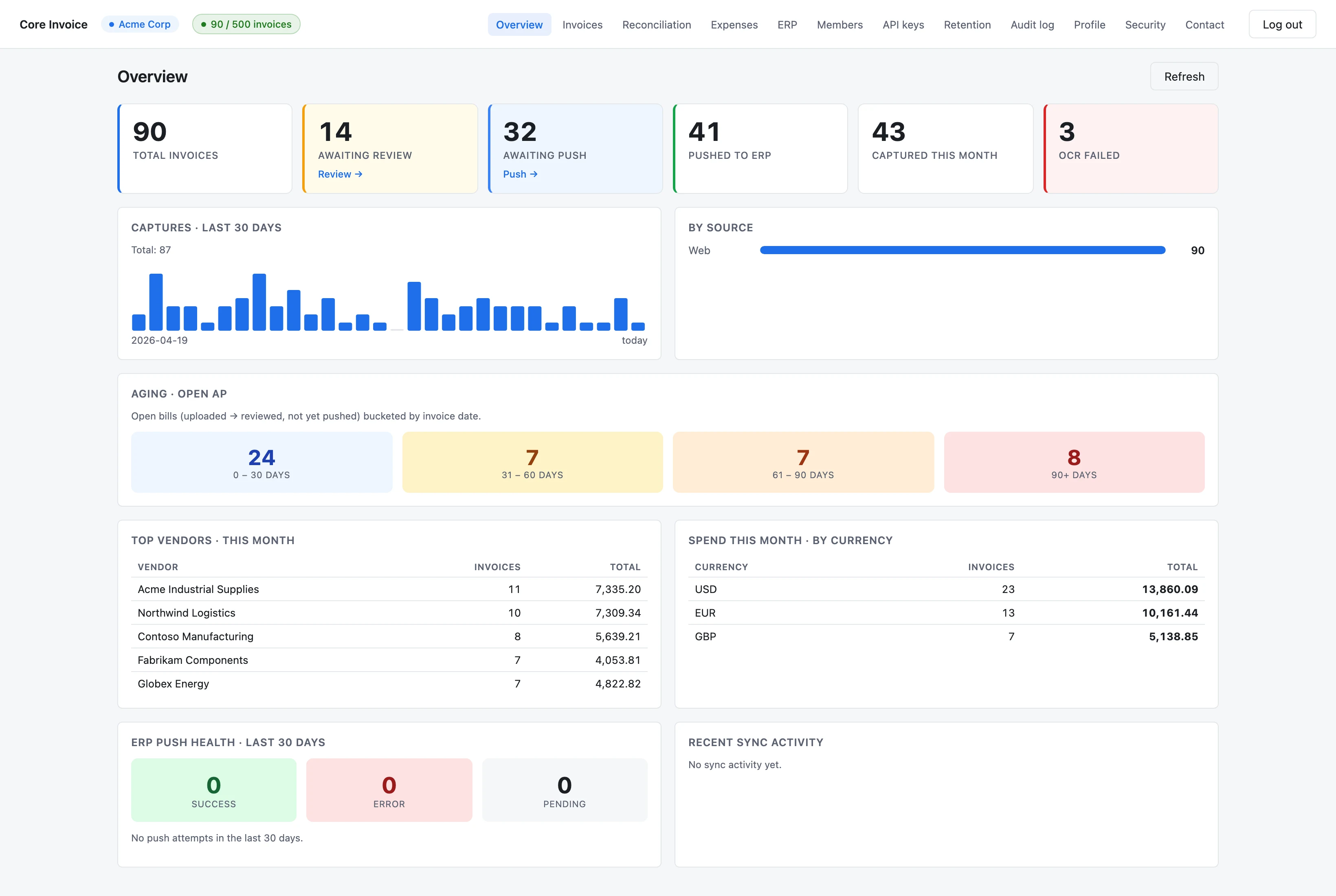
Task: Click the USD currency row
Action: click(x=946, y=589)
